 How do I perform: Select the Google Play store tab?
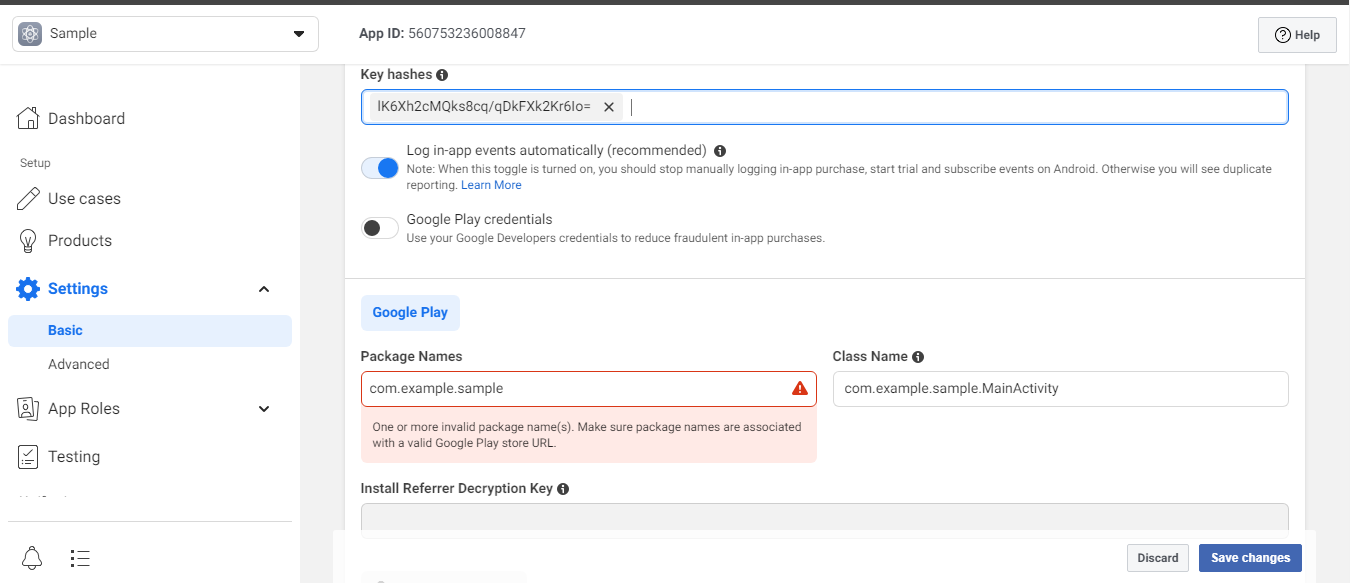tap(410, 312)
